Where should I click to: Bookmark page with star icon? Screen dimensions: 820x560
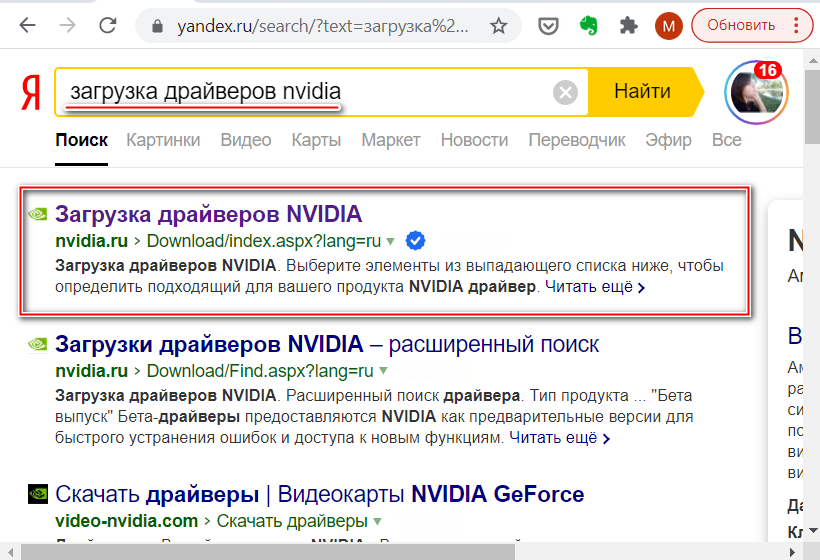pos(498,25)
